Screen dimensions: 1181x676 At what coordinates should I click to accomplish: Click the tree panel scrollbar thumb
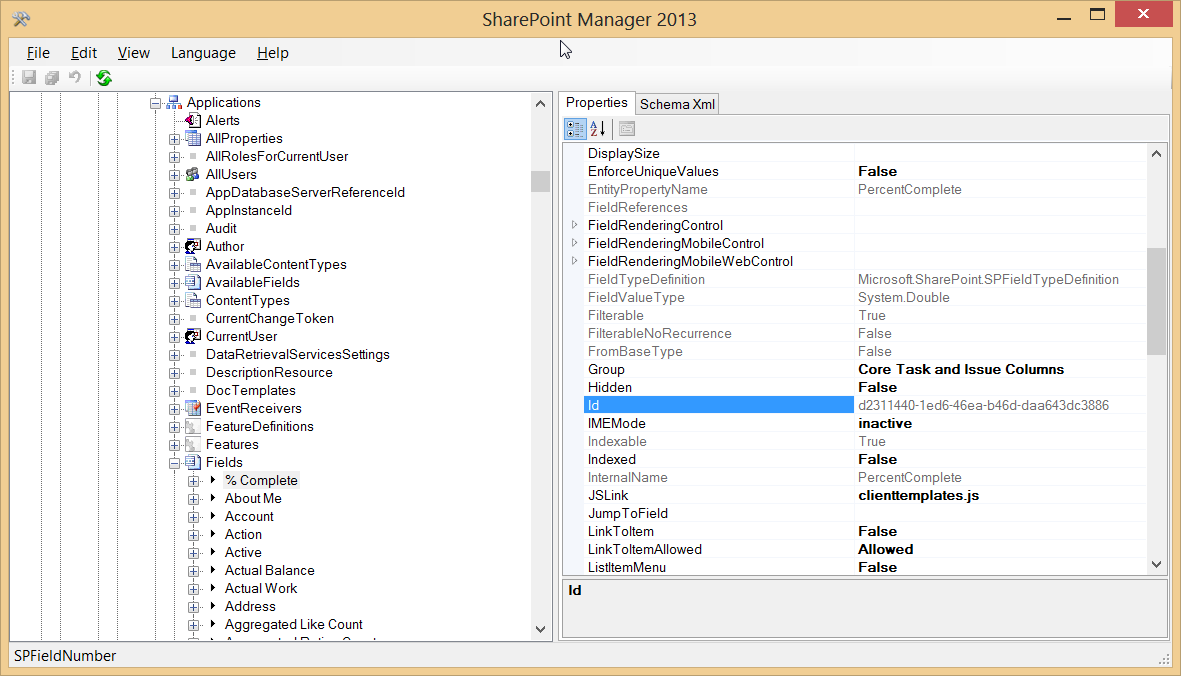click(540, 181)
